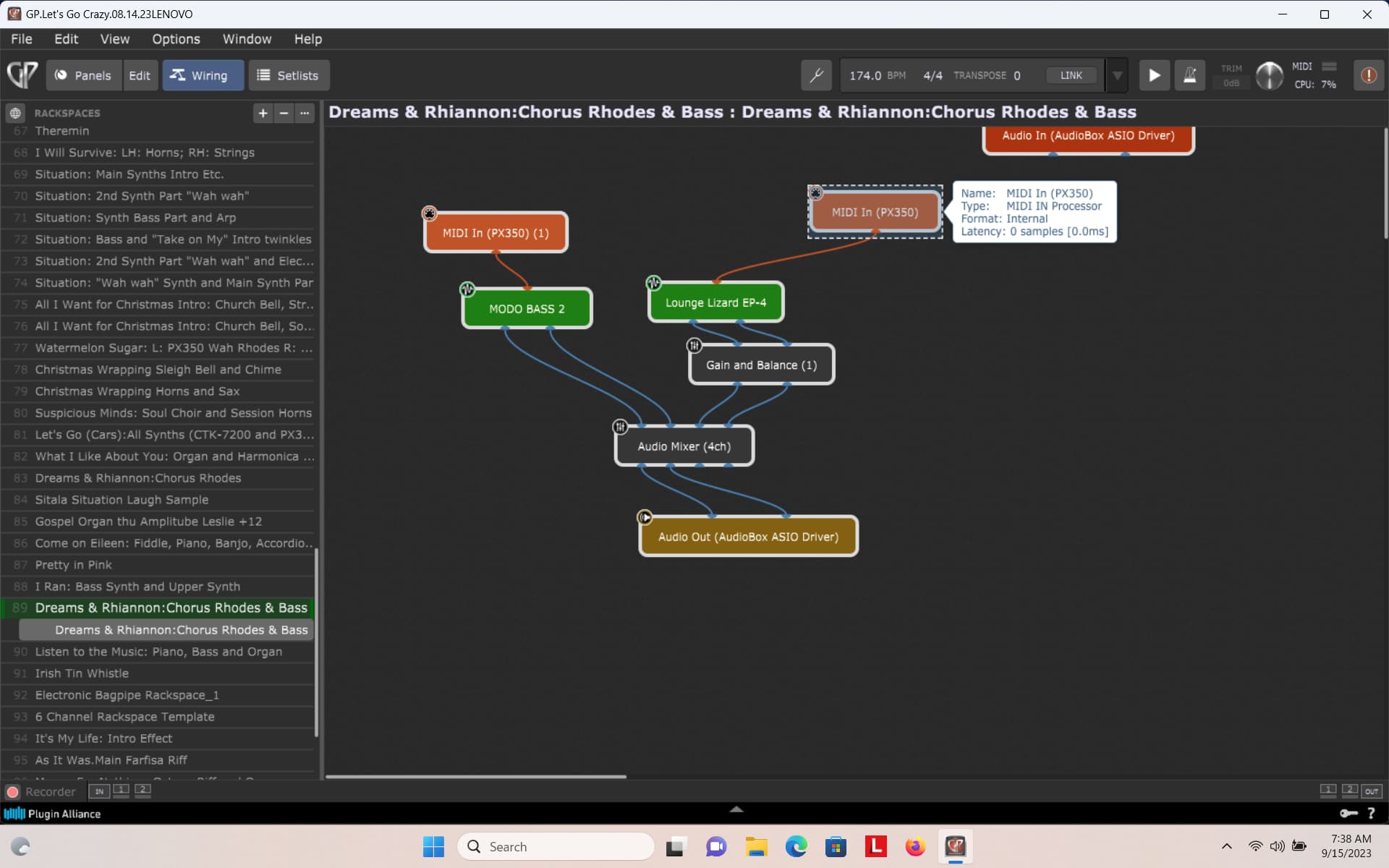Open the Help menu

[307, 39]
